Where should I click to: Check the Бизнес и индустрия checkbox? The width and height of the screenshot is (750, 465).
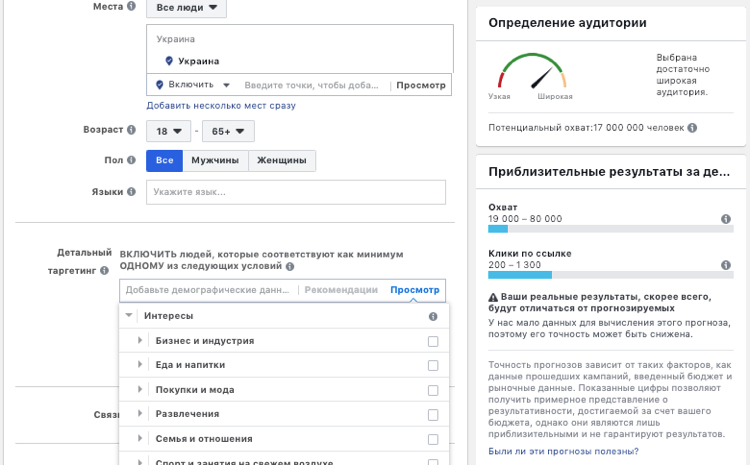[x=433, y=341]
